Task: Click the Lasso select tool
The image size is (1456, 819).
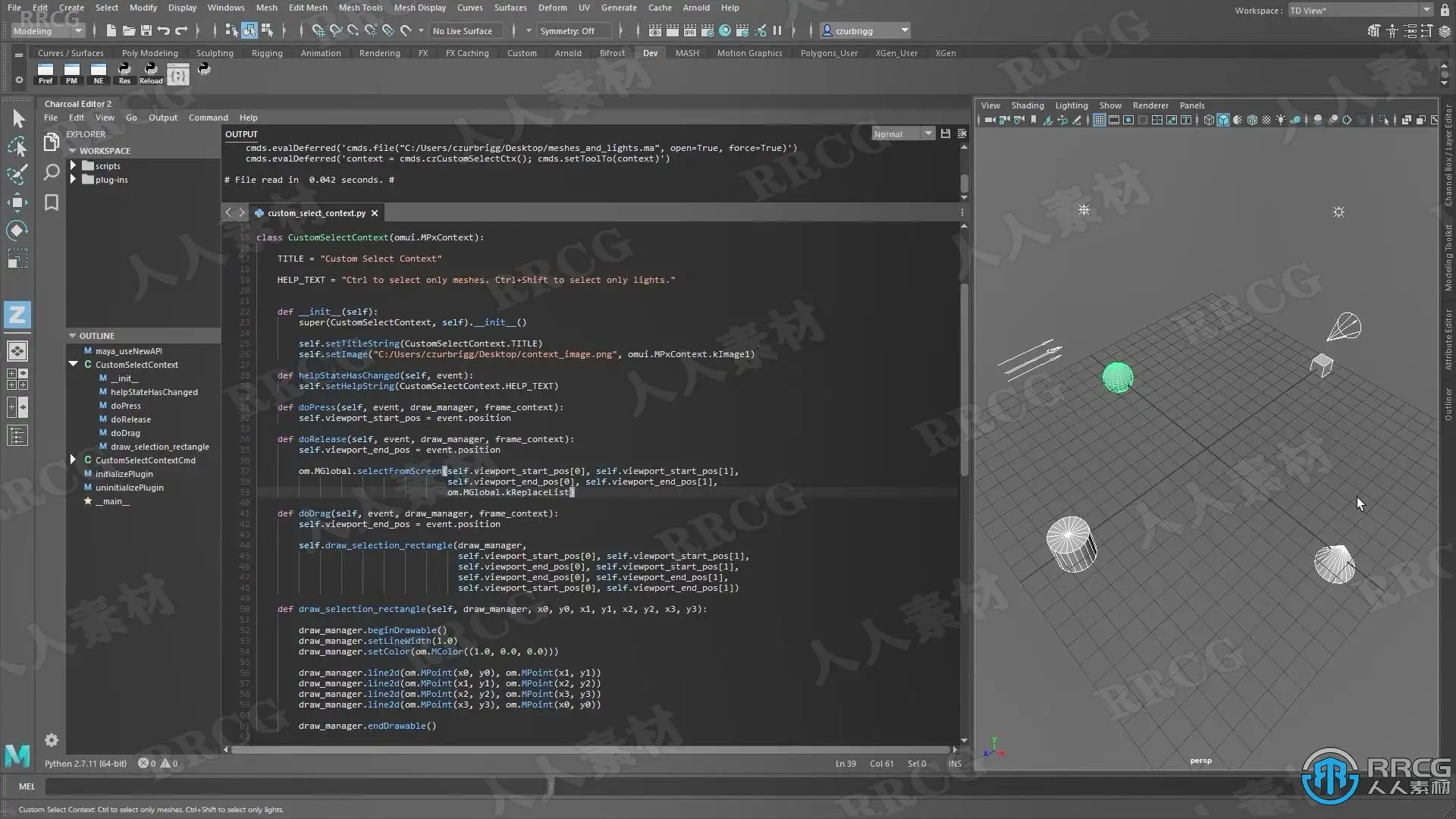Action: pos(17,146)
